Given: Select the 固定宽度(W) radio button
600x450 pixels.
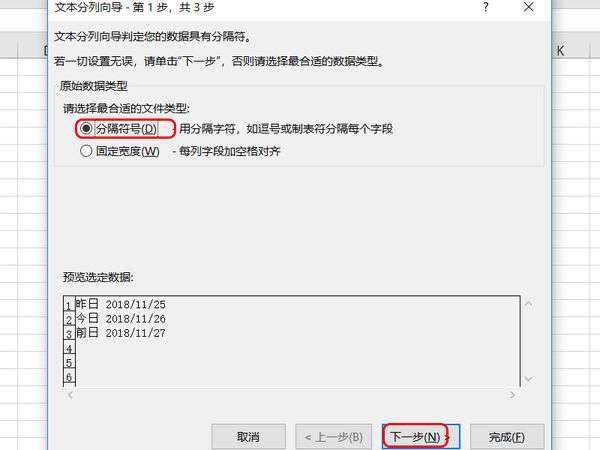Looking at the screenshot, I should [86, 151].
